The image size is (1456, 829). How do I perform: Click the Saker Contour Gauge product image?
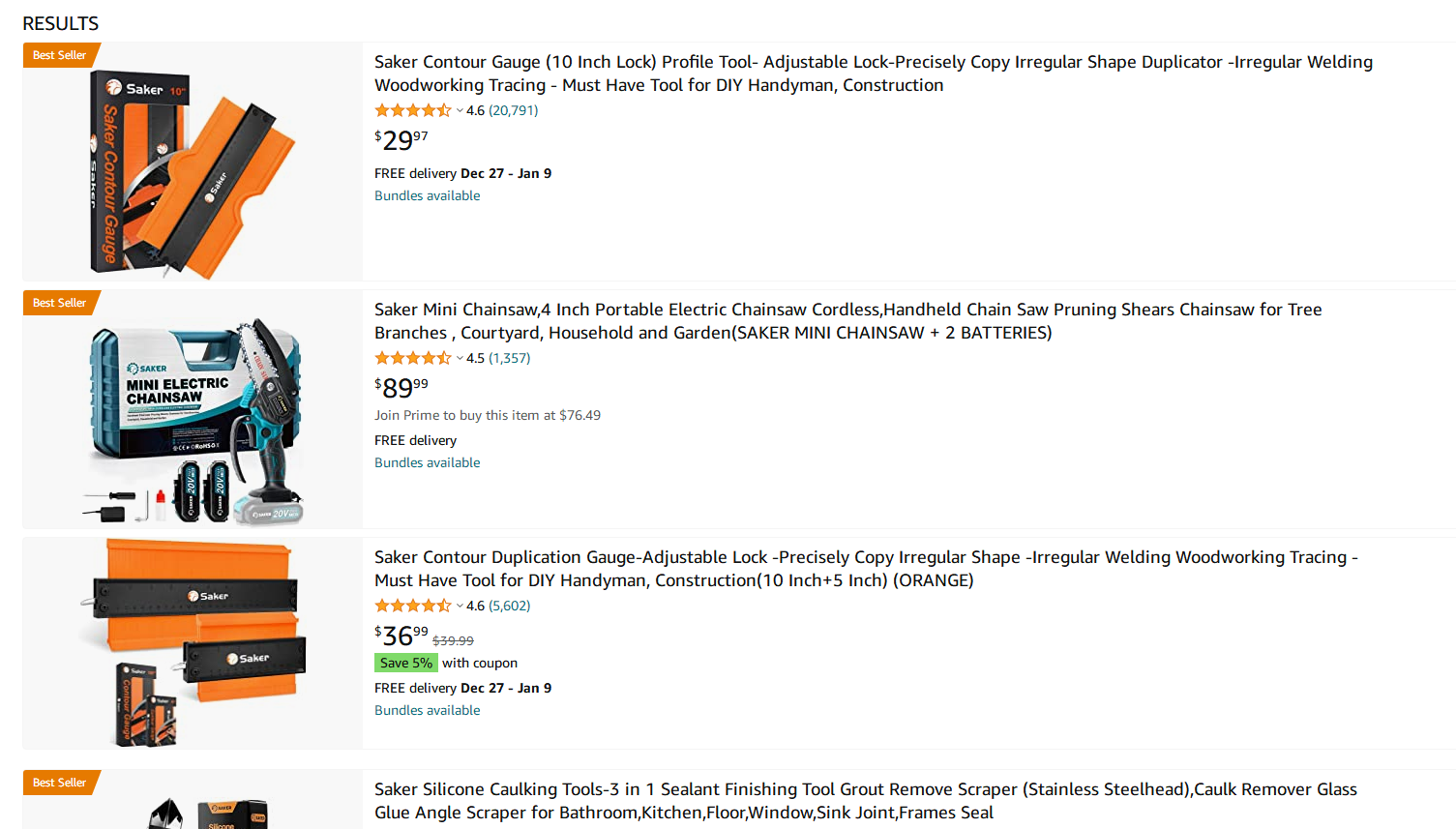tap(193, 162)
